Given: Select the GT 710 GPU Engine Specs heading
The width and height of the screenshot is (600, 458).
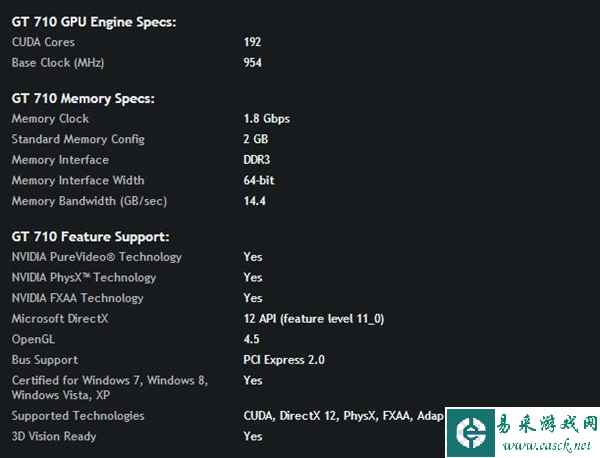Looking at the screenshot, I should pos(94,22).
